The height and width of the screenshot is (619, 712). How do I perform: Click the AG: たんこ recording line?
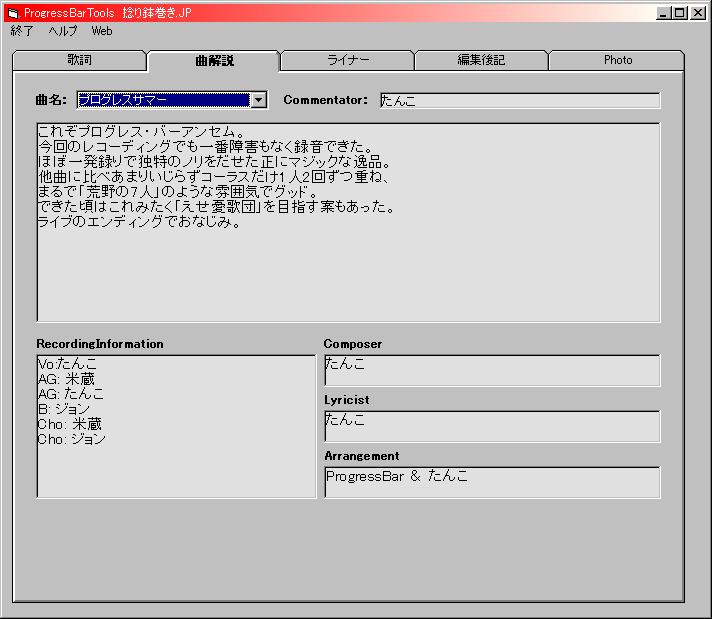(71, 394)
